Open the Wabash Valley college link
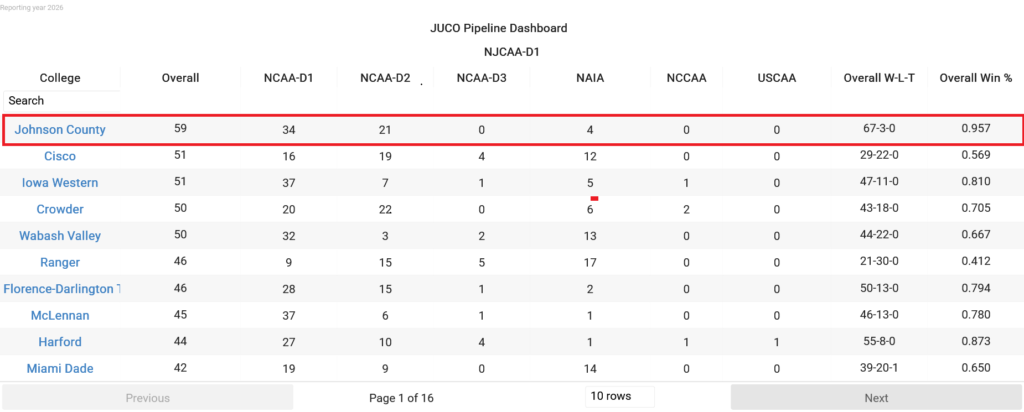Viewport: 1024px width, 412px height. [x=60, y=236]
